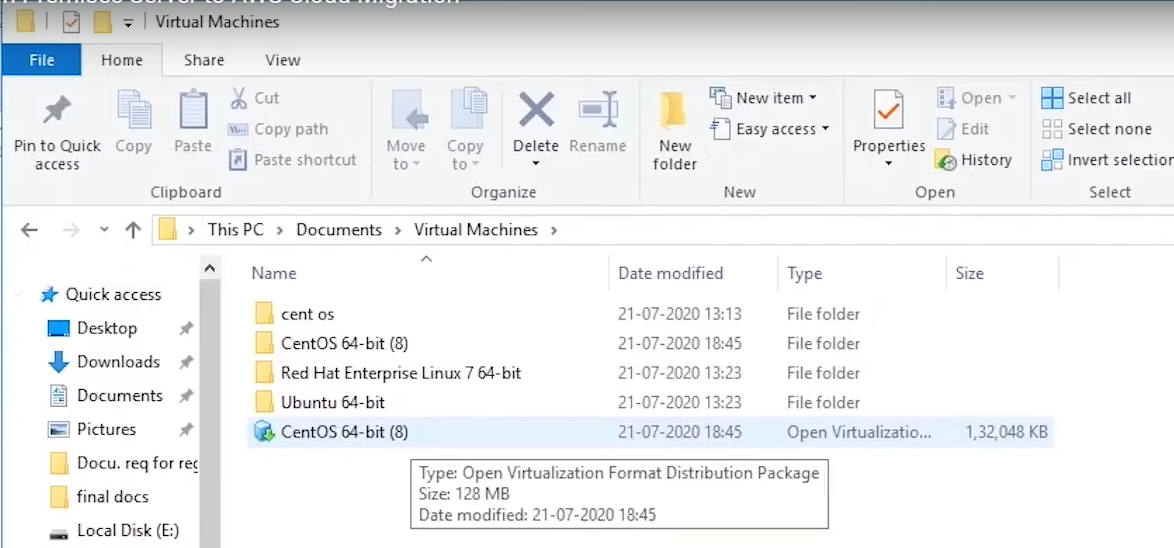This screenshot has width=1174, height=548.
Task: Expand the Properties dropdown arrow
Action: (889, 163)
